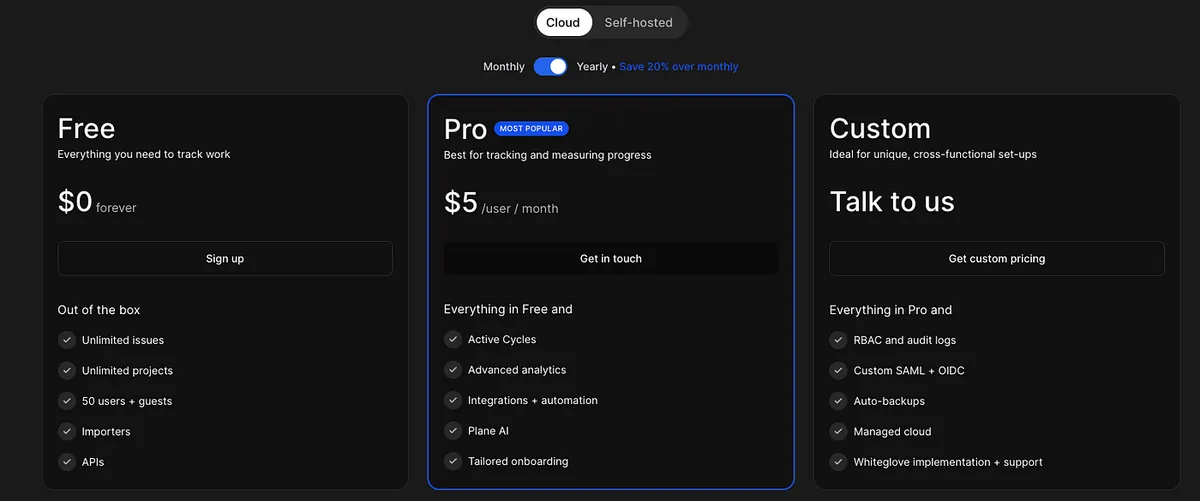Click the checkmark icon beside Auto-backups

[x=839, y=401]
